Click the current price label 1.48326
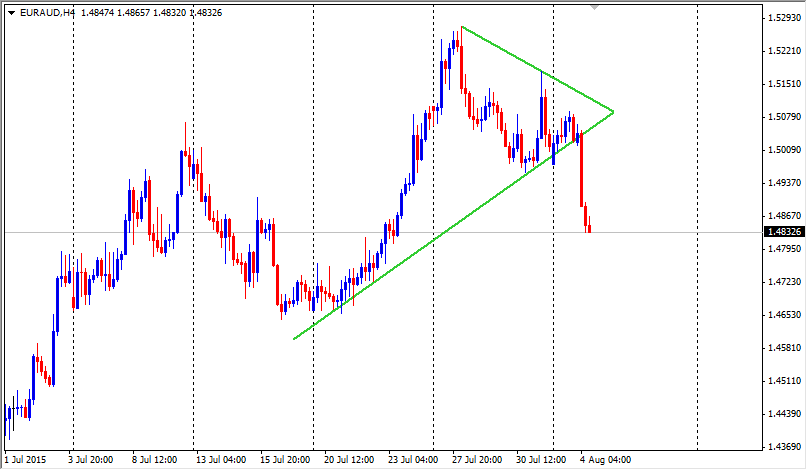Viewport: 807px width, 470px height. coord(784,232)
